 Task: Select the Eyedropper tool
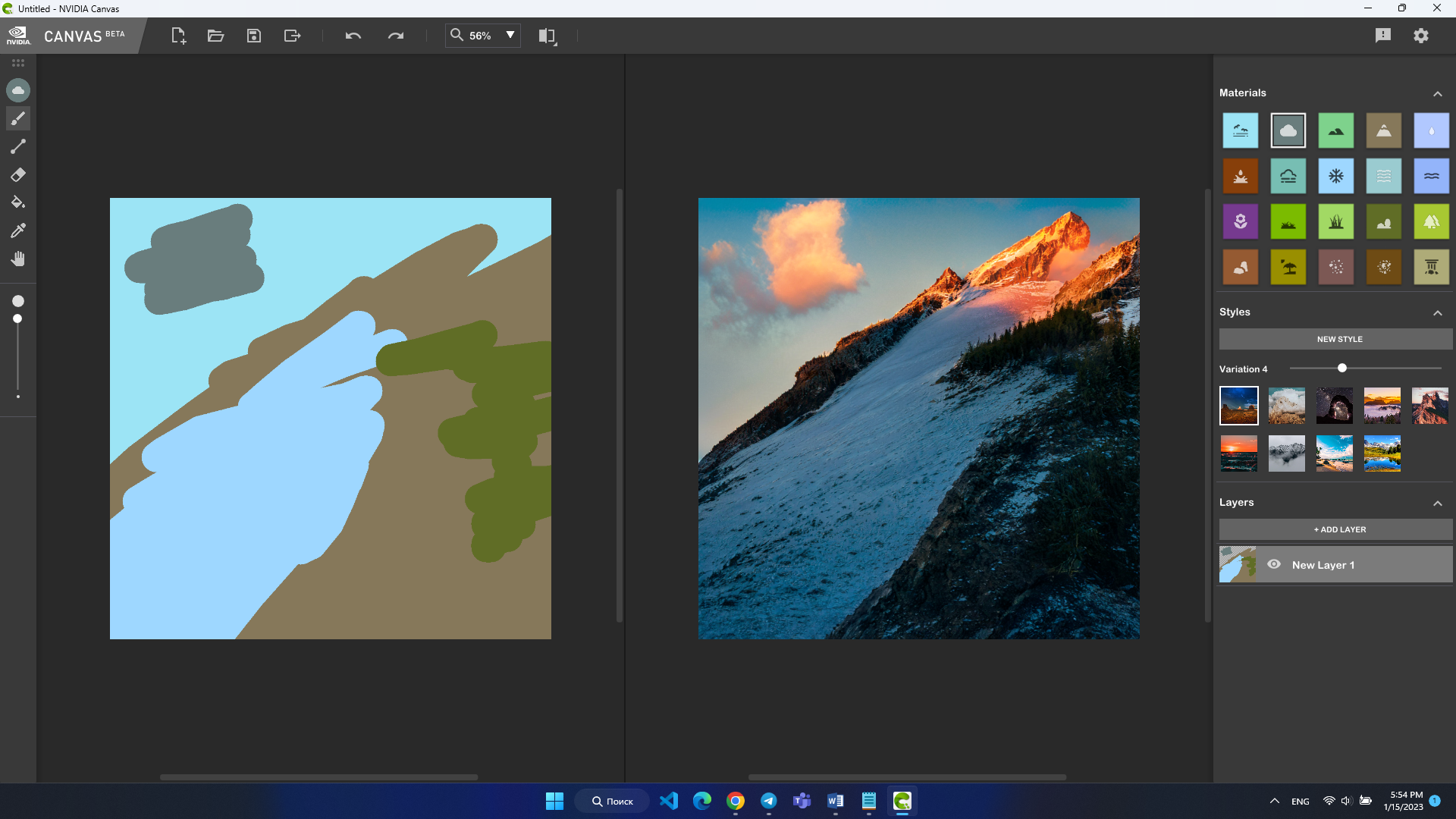[x=18, y=231]
